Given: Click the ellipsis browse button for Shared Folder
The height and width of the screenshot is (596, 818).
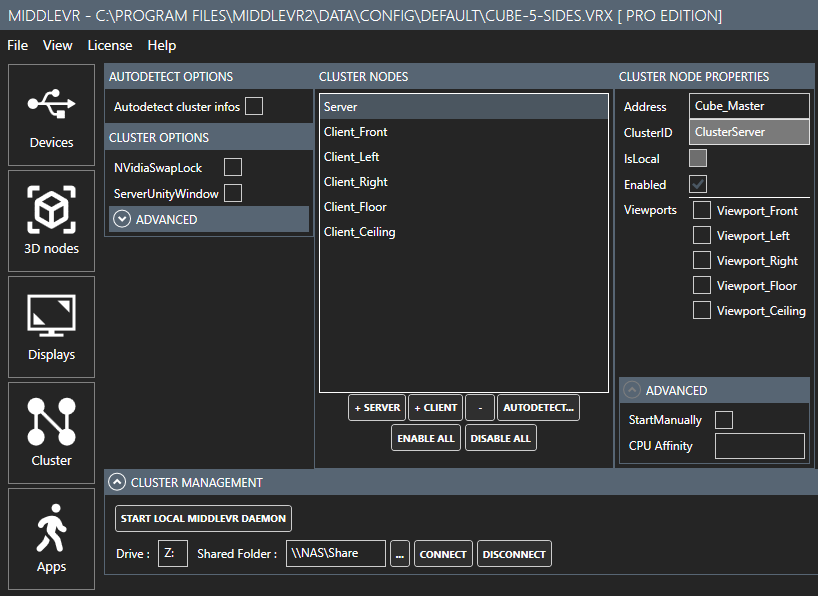Looking at the screenshot, I should click(x=400, y=554).
